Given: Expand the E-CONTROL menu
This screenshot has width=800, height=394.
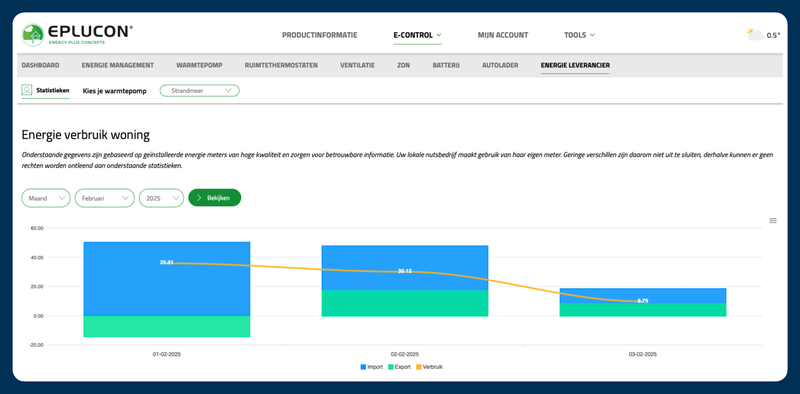Looking at the screenshot, I should pyautogui.click(x=417, y=35).
